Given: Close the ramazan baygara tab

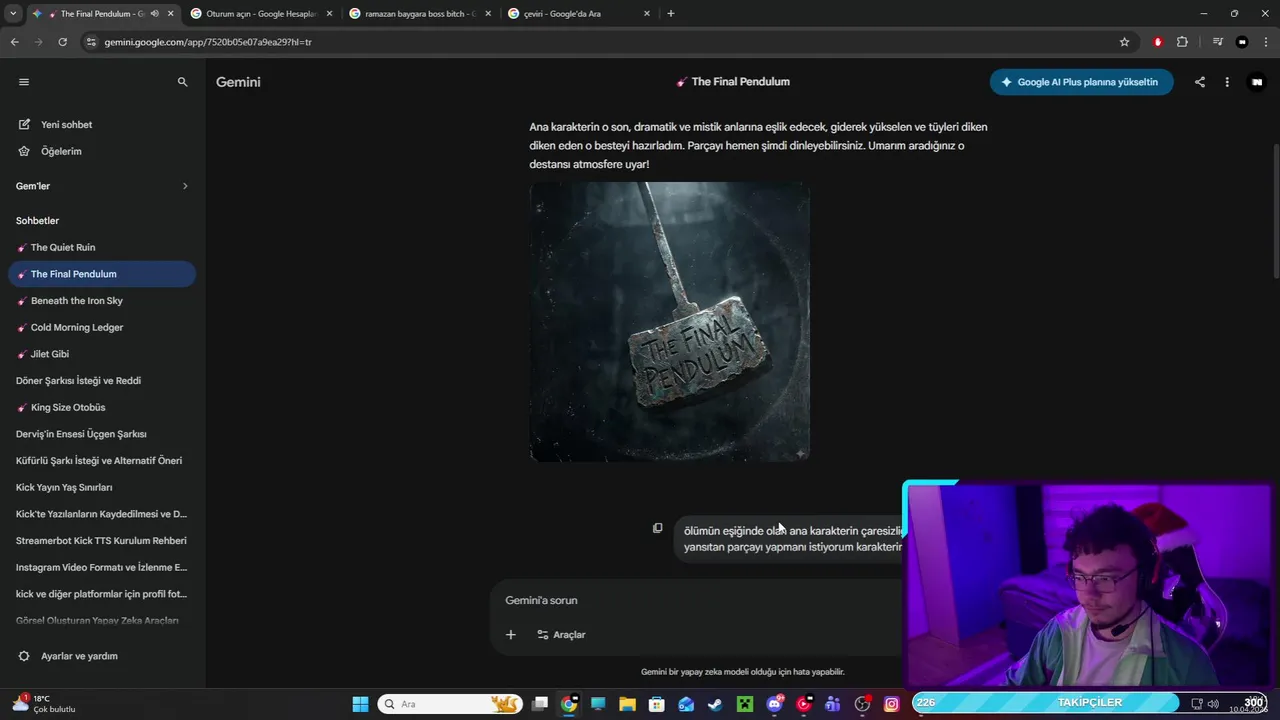Looking at the screenshot, I should point(488,14).
